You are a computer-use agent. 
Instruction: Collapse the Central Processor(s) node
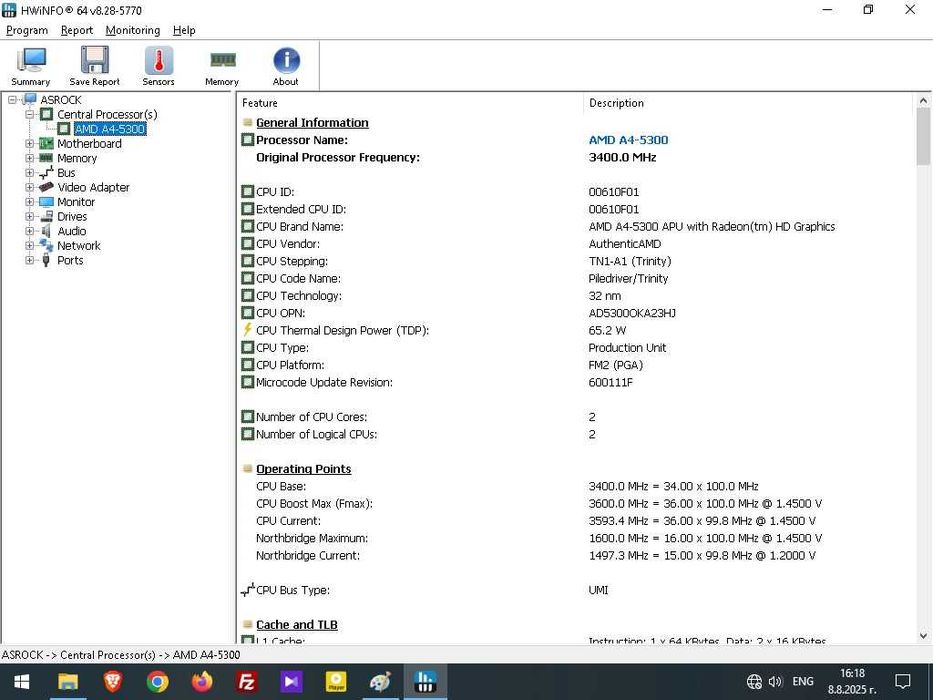pos(29,114)
